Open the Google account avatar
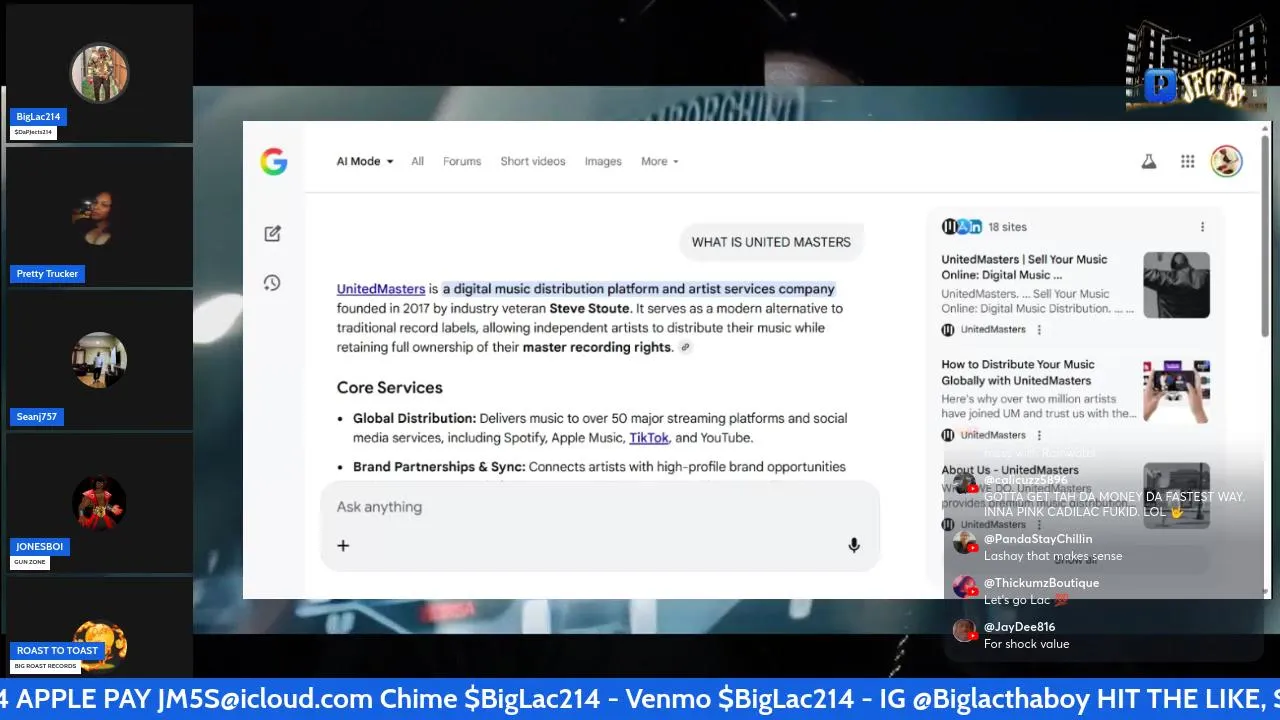This screenshot has height=720, width=1280. [1226, 161]
